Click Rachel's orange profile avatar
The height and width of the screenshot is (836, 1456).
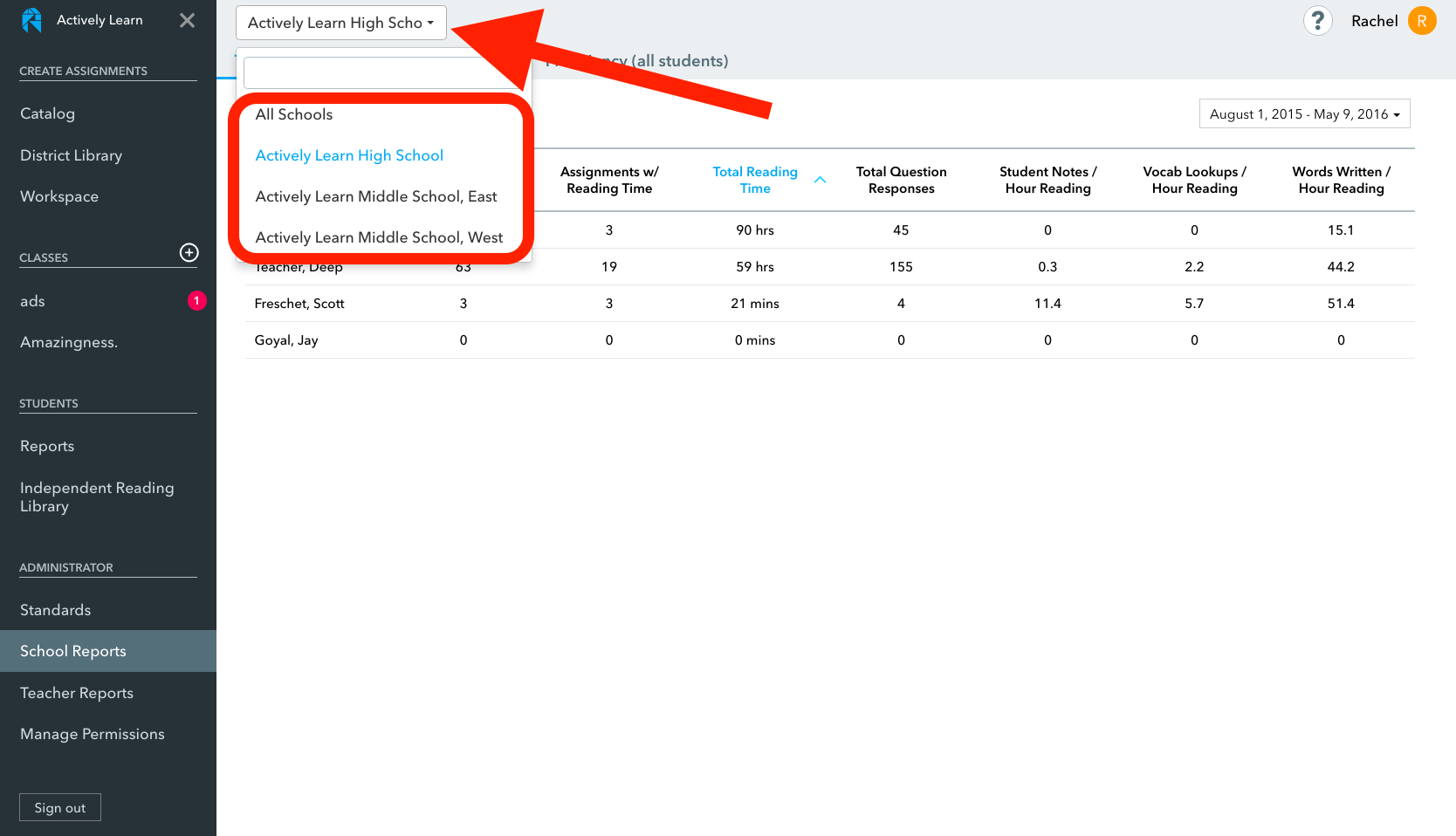pyautogui.click(x=1422, y=20)
